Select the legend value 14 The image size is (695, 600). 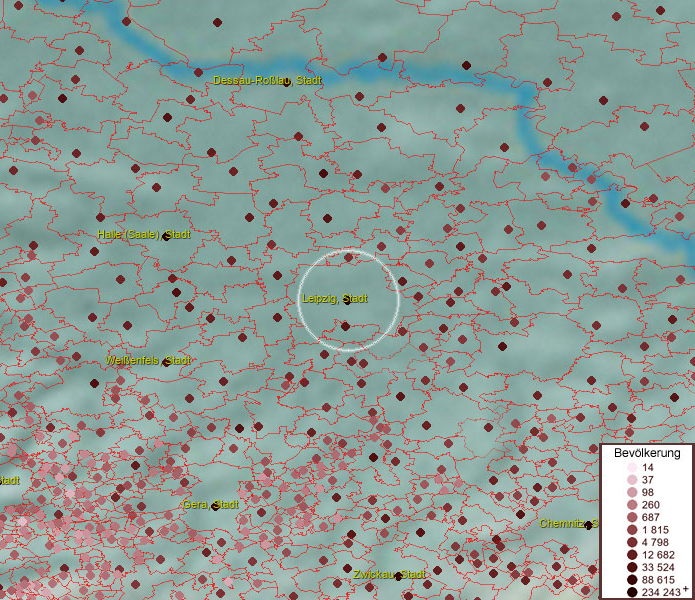pyautogui.click(x=648, y=467)
